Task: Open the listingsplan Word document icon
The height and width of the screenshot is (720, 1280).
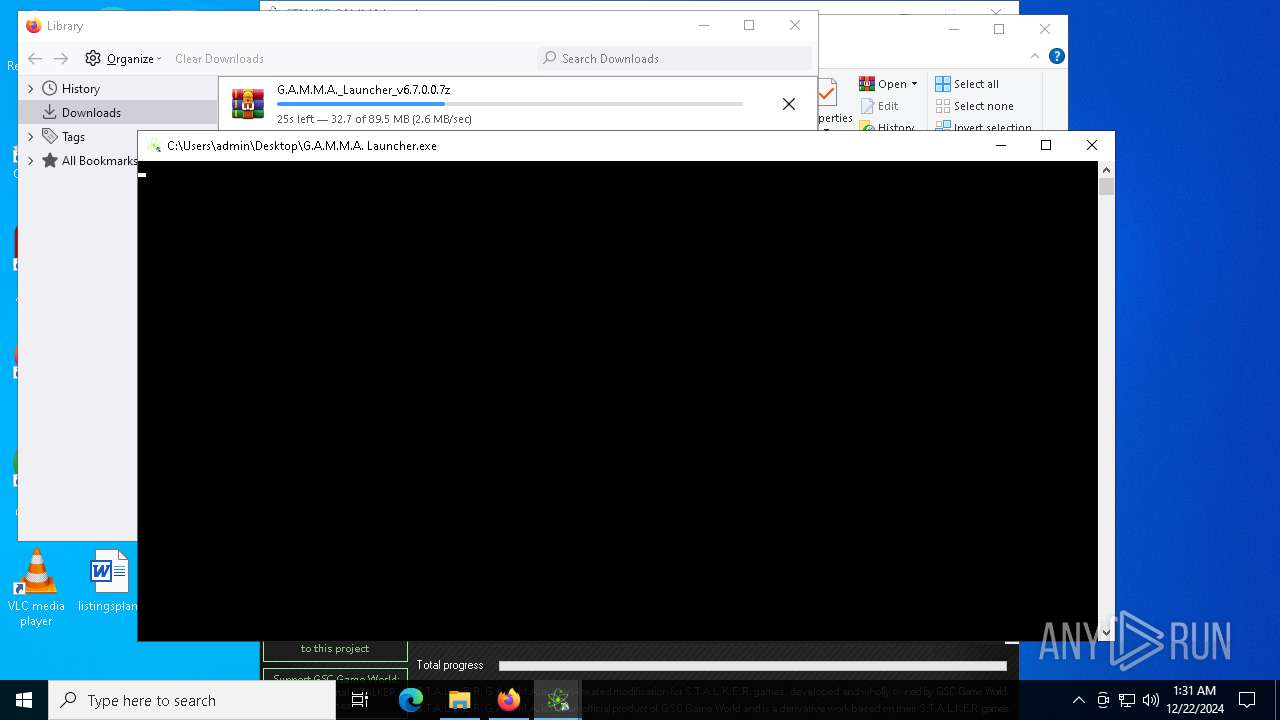Action: [108, 581]
